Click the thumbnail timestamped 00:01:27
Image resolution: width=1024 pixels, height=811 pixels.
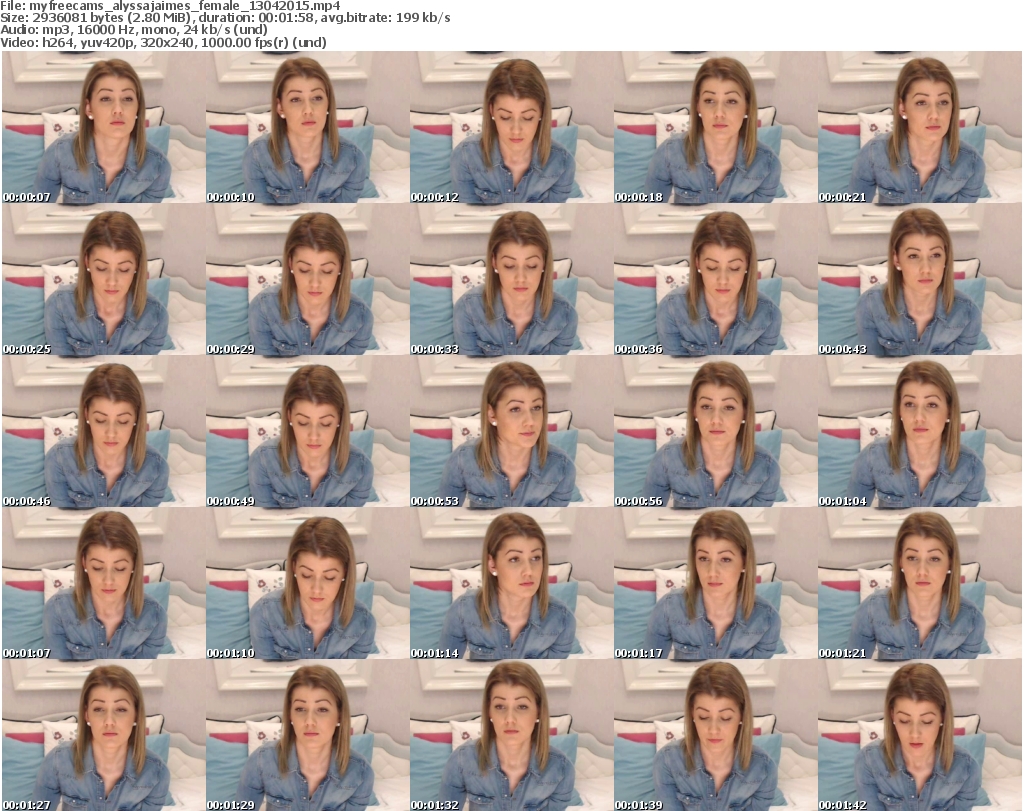(103, 736)
